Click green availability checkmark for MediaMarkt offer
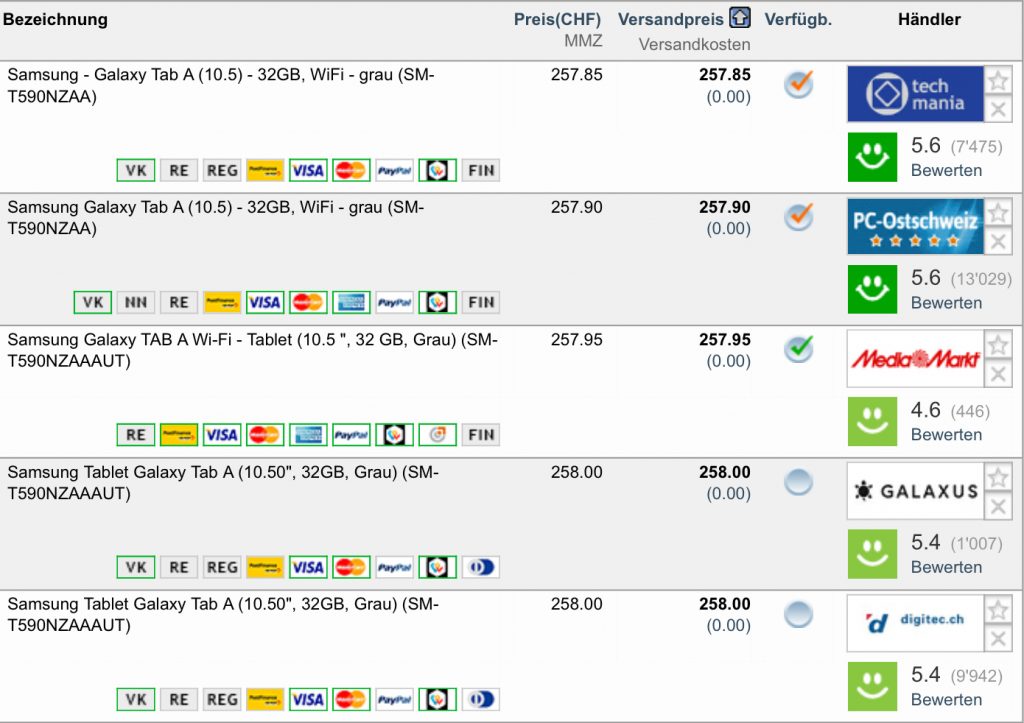The height and width of the screenshot is (723, 1024). 798,349
